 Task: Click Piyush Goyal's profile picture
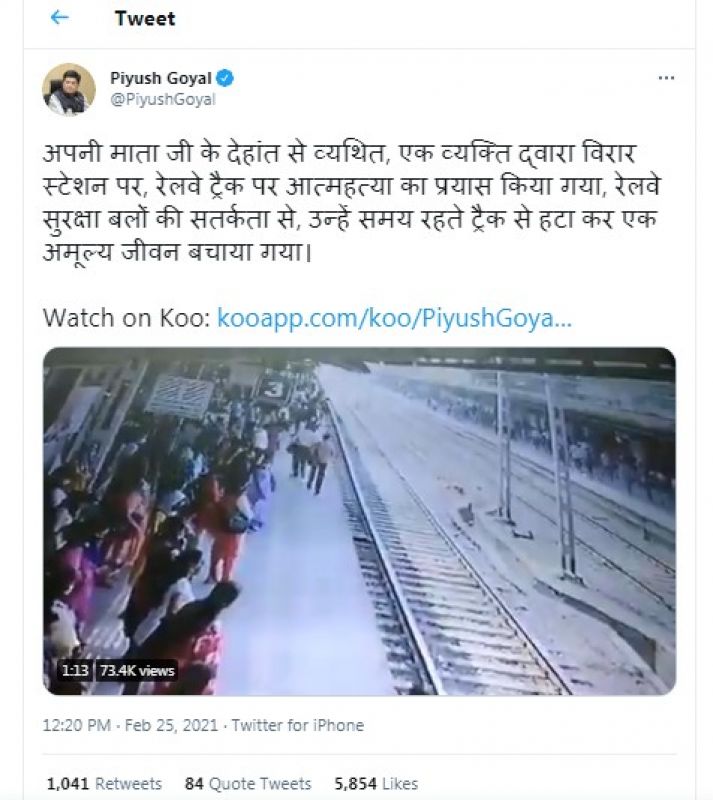click(69, 87)
